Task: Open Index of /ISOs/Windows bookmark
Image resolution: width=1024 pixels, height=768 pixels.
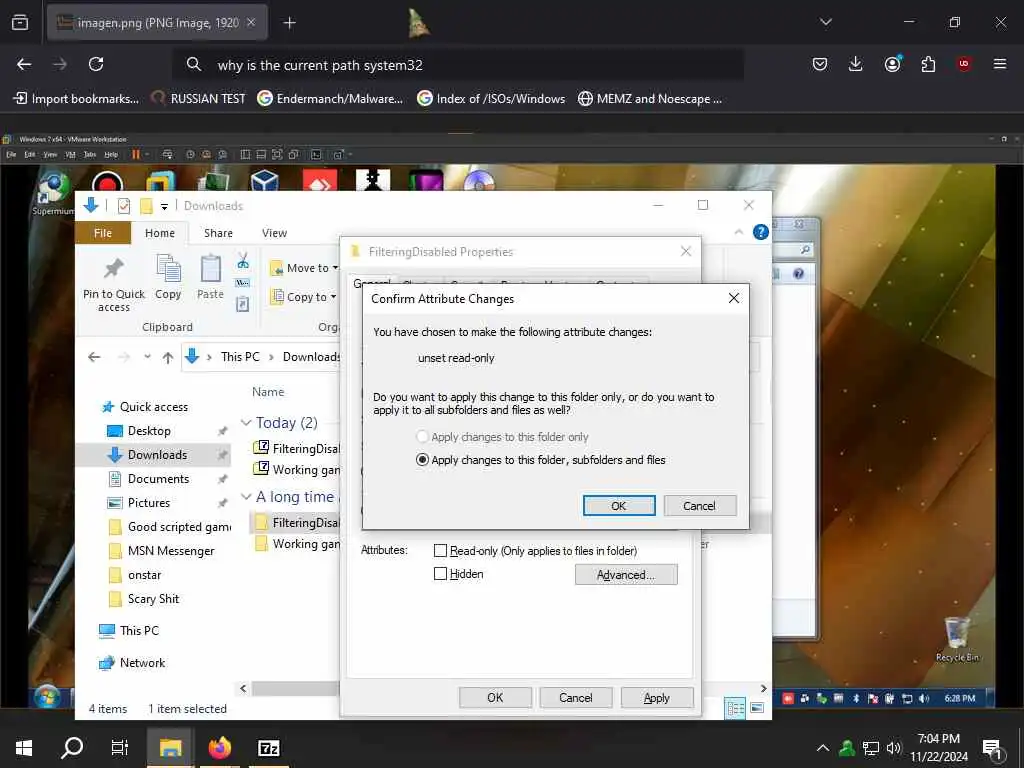Action: tap(491, 99)
